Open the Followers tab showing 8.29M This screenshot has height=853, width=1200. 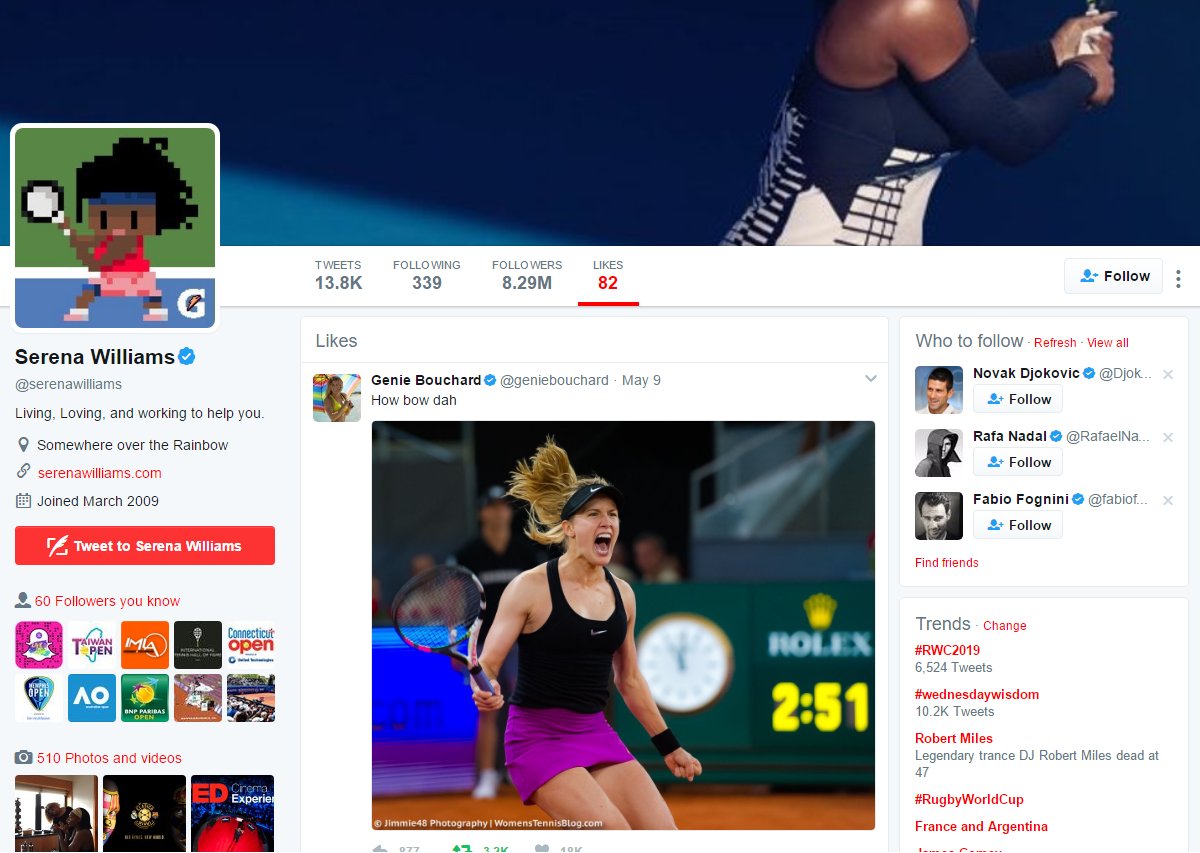(x=527, y=275)
